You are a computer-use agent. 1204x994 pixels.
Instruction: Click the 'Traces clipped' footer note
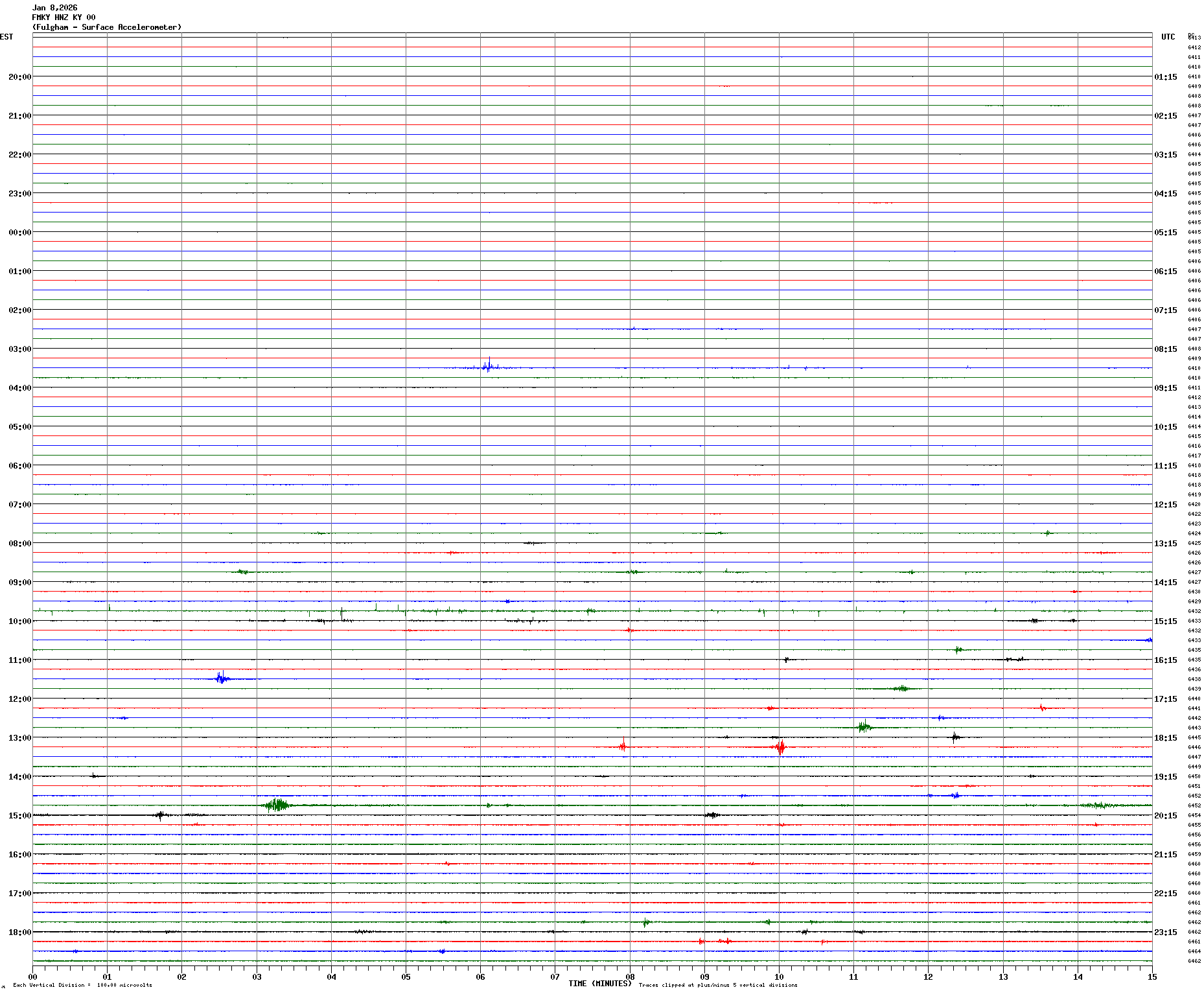(717, 985)
